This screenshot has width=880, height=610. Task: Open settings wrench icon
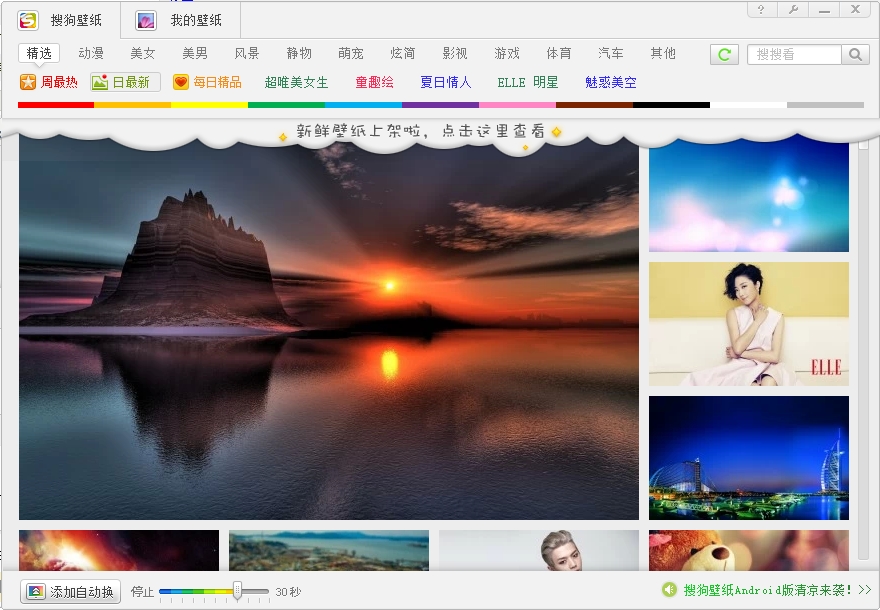click(793, 10)
